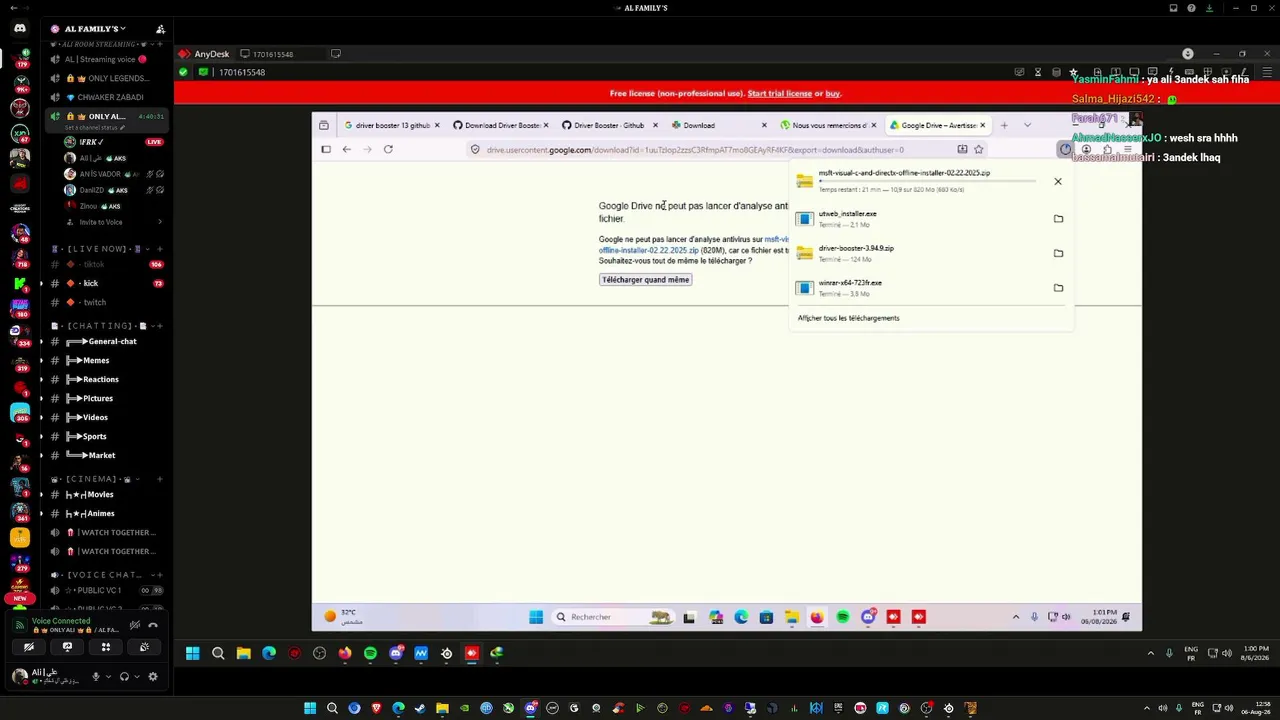Disconnect from voice call icon
This screenshot has height=720, width=1280.
click(153, 626)
